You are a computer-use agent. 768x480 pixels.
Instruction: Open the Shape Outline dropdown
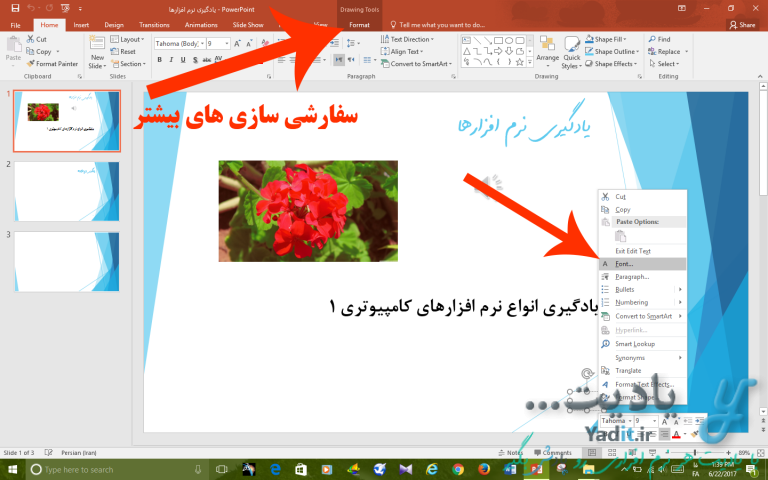[612, 51]
